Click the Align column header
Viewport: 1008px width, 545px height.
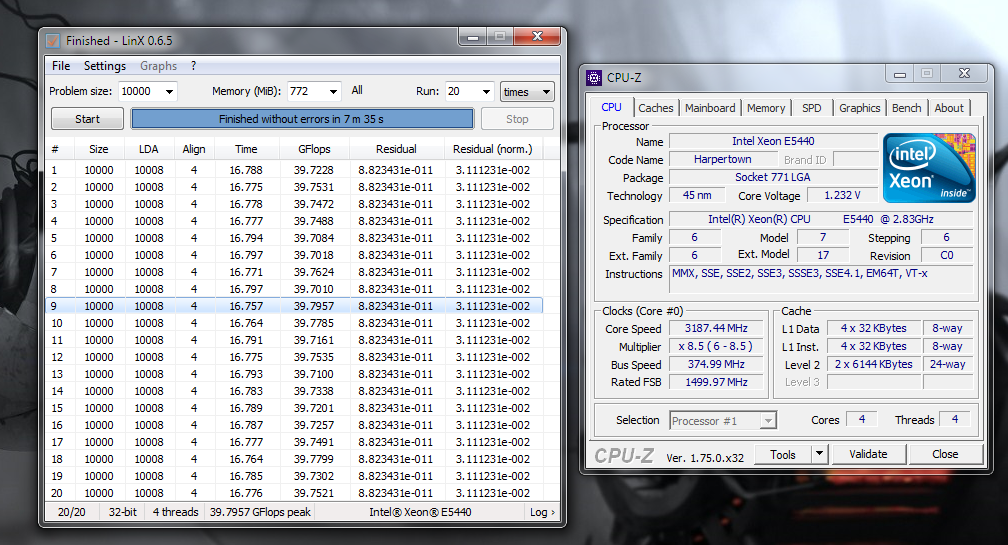tap(194, 149)
